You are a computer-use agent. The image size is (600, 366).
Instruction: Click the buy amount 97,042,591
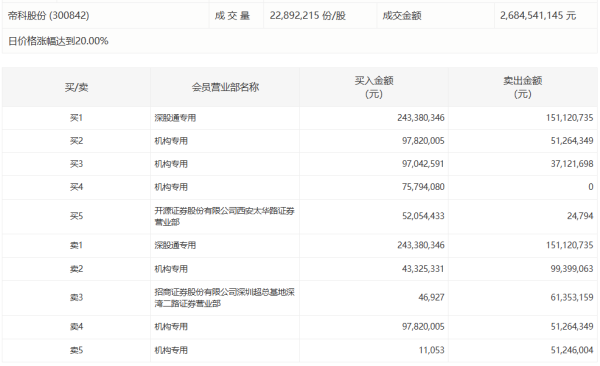click(423, 164)
